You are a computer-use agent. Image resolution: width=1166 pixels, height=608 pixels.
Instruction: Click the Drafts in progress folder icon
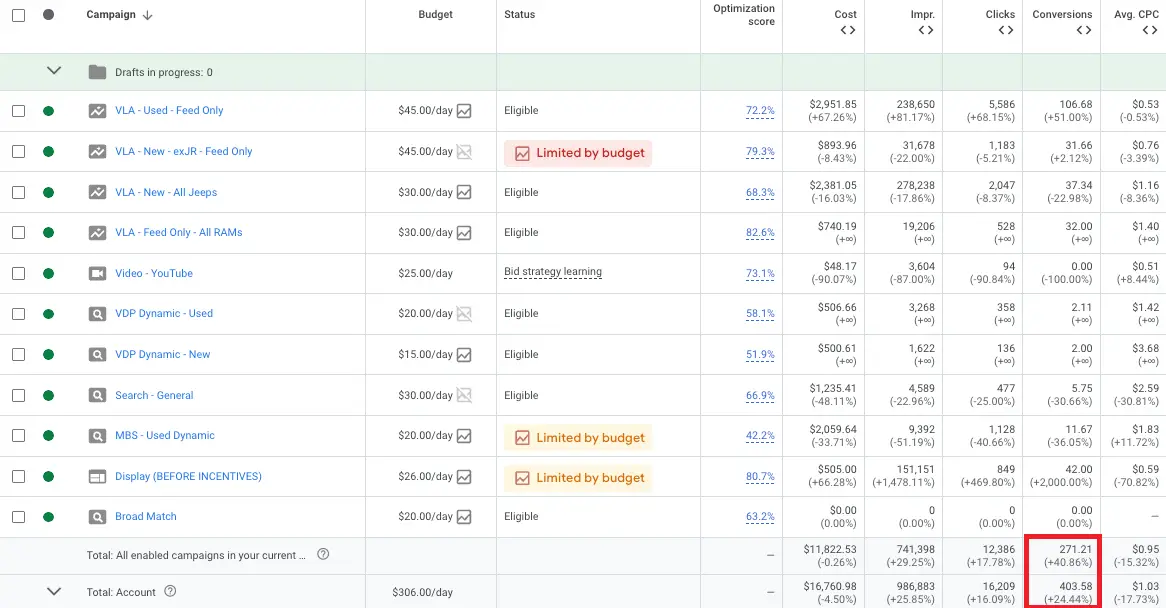coord(97,72)
